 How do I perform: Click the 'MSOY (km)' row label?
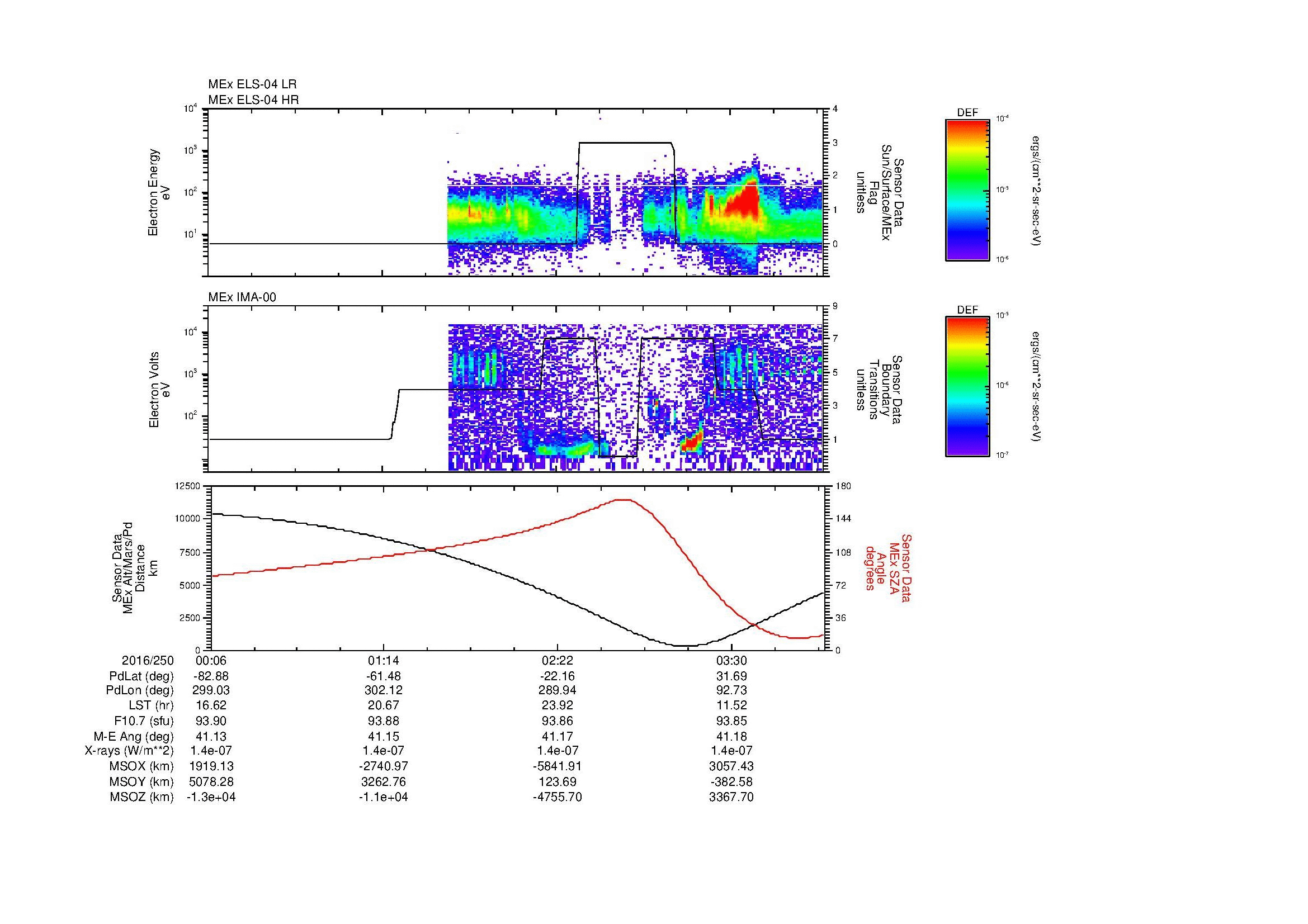[141, 781]
